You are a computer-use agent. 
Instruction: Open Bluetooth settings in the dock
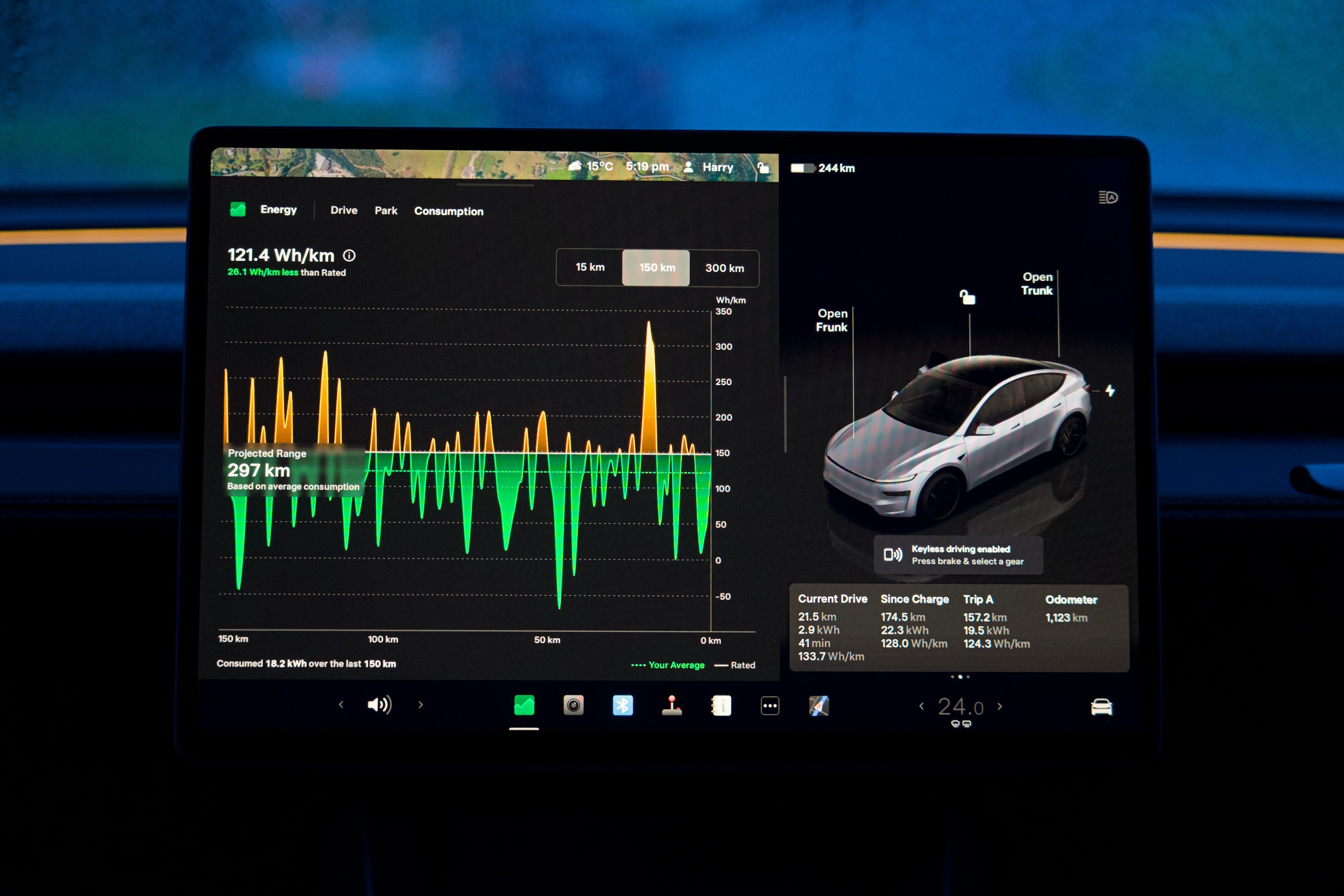tap(622, 705)
